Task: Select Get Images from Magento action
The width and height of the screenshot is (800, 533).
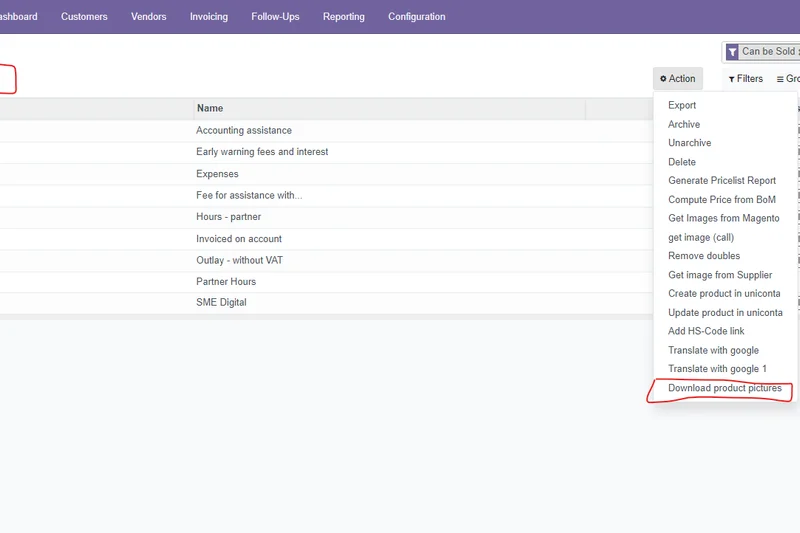Action: [723, 218]
